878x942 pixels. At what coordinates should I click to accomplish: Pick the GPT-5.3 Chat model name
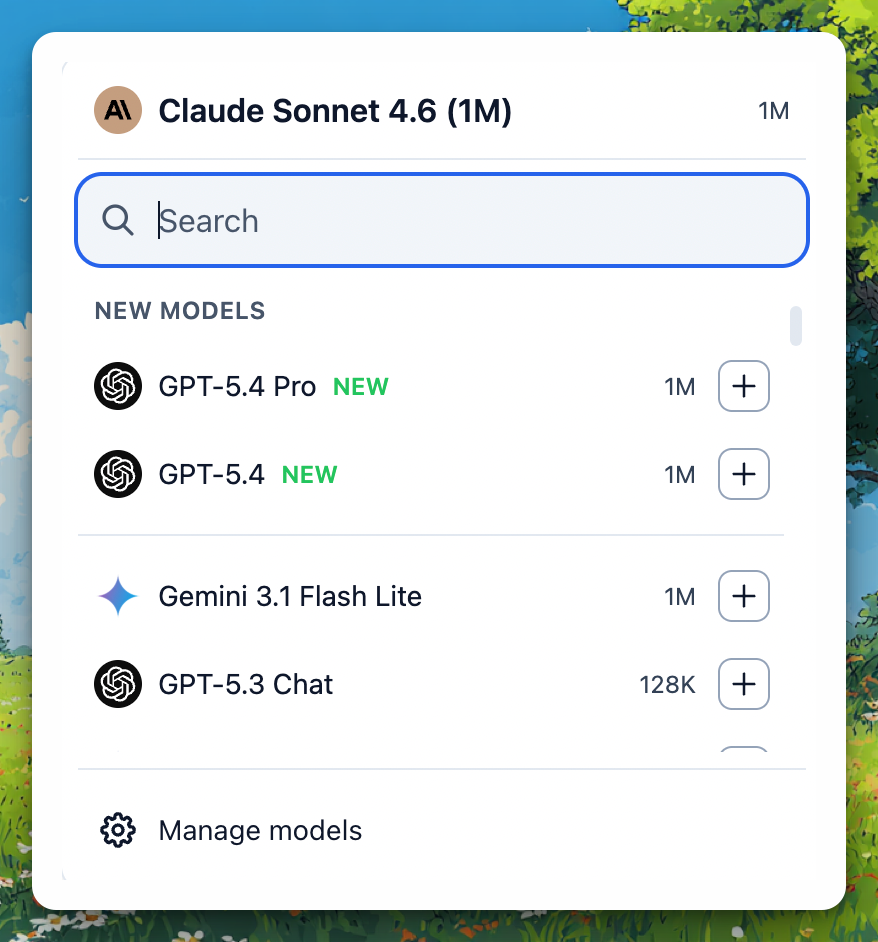coord(246,685)
